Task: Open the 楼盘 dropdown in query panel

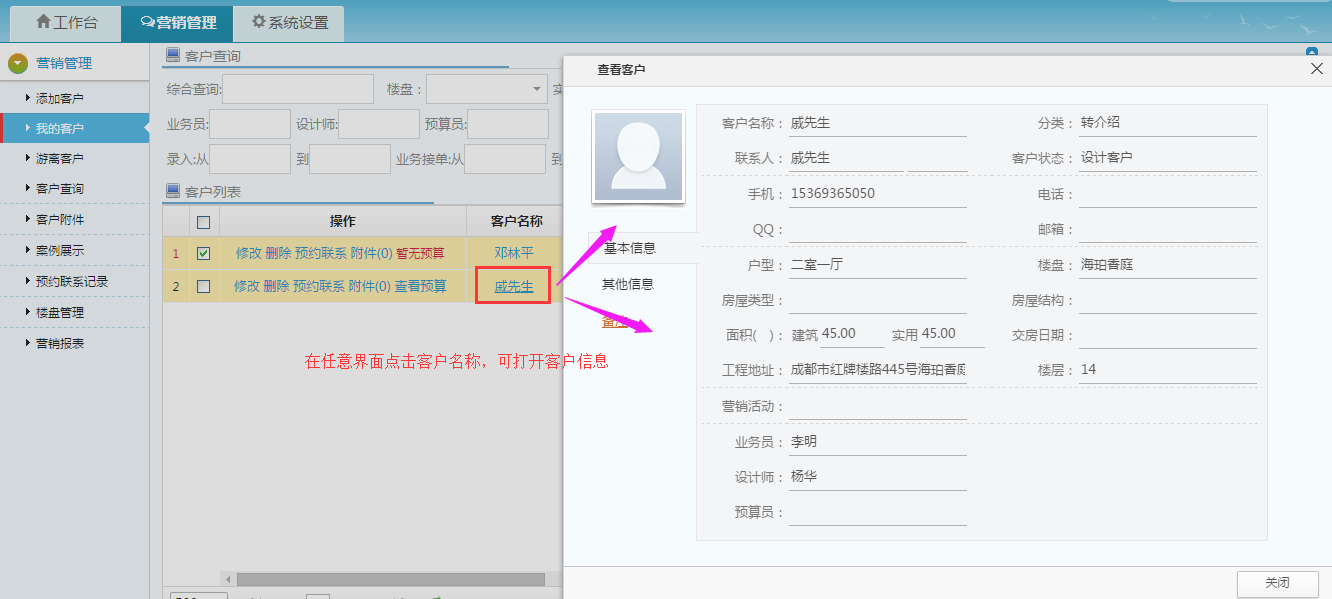Action: tap(536, 89)
